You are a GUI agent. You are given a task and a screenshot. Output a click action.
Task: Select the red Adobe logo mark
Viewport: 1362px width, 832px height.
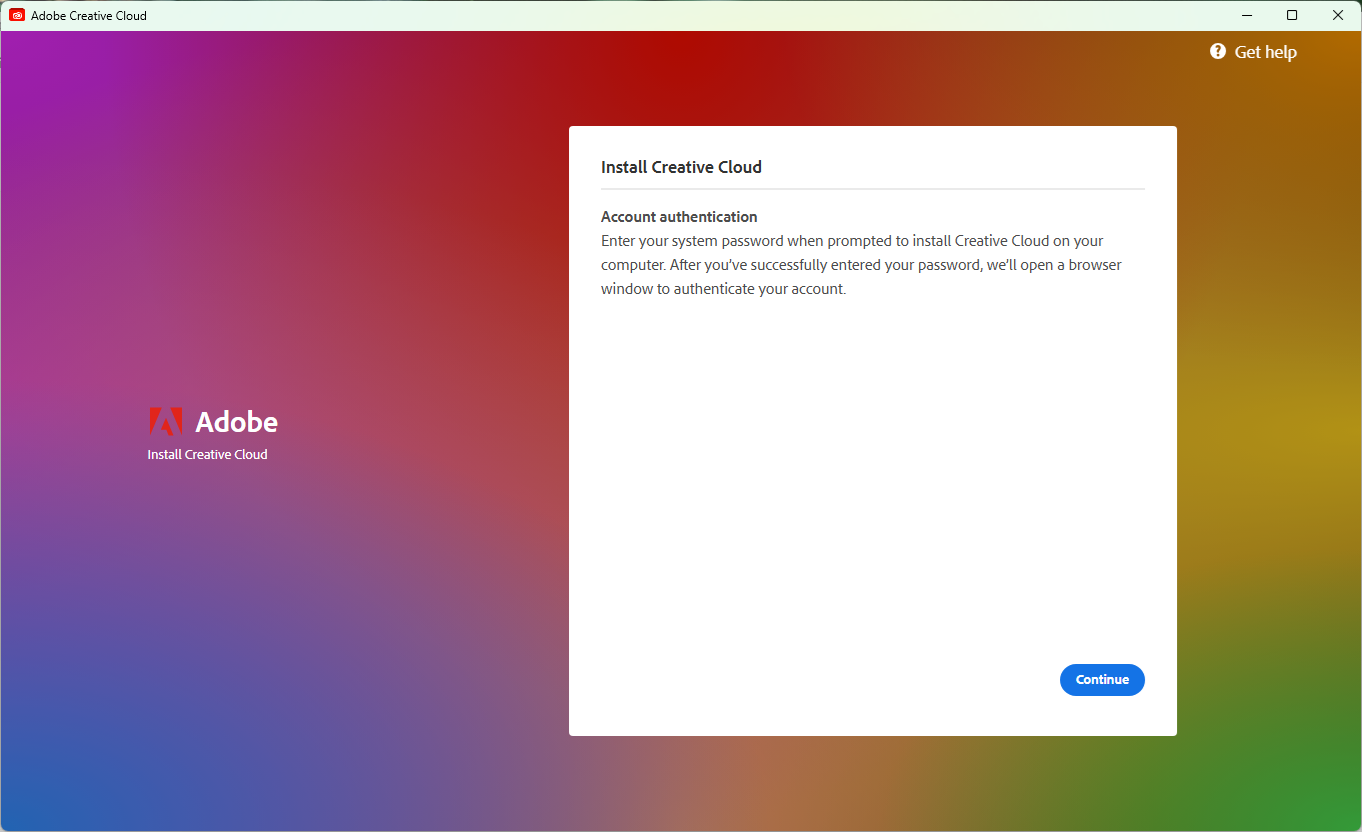tap(165, 421)
